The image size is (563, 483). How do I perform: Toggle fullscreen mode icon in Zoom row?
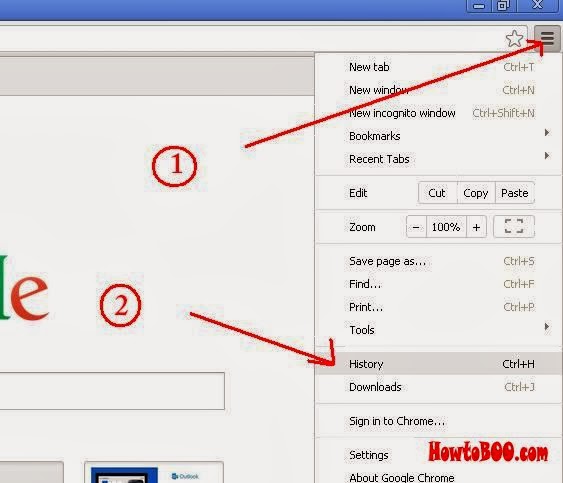(514, 227)
